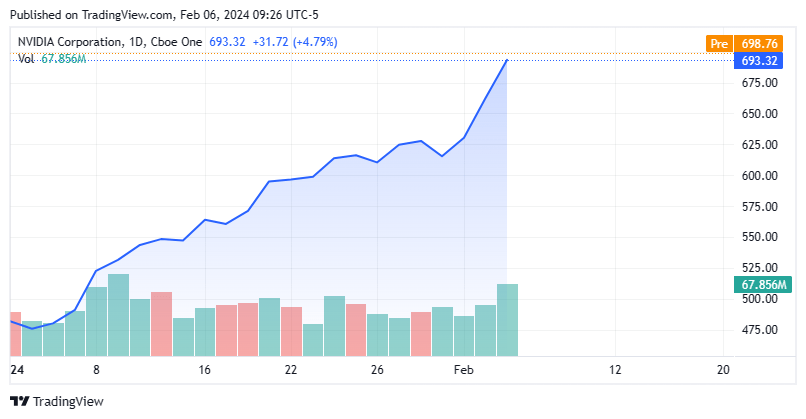Click the 12 date marker on time axis
The image size is (806, 419).
615,370
